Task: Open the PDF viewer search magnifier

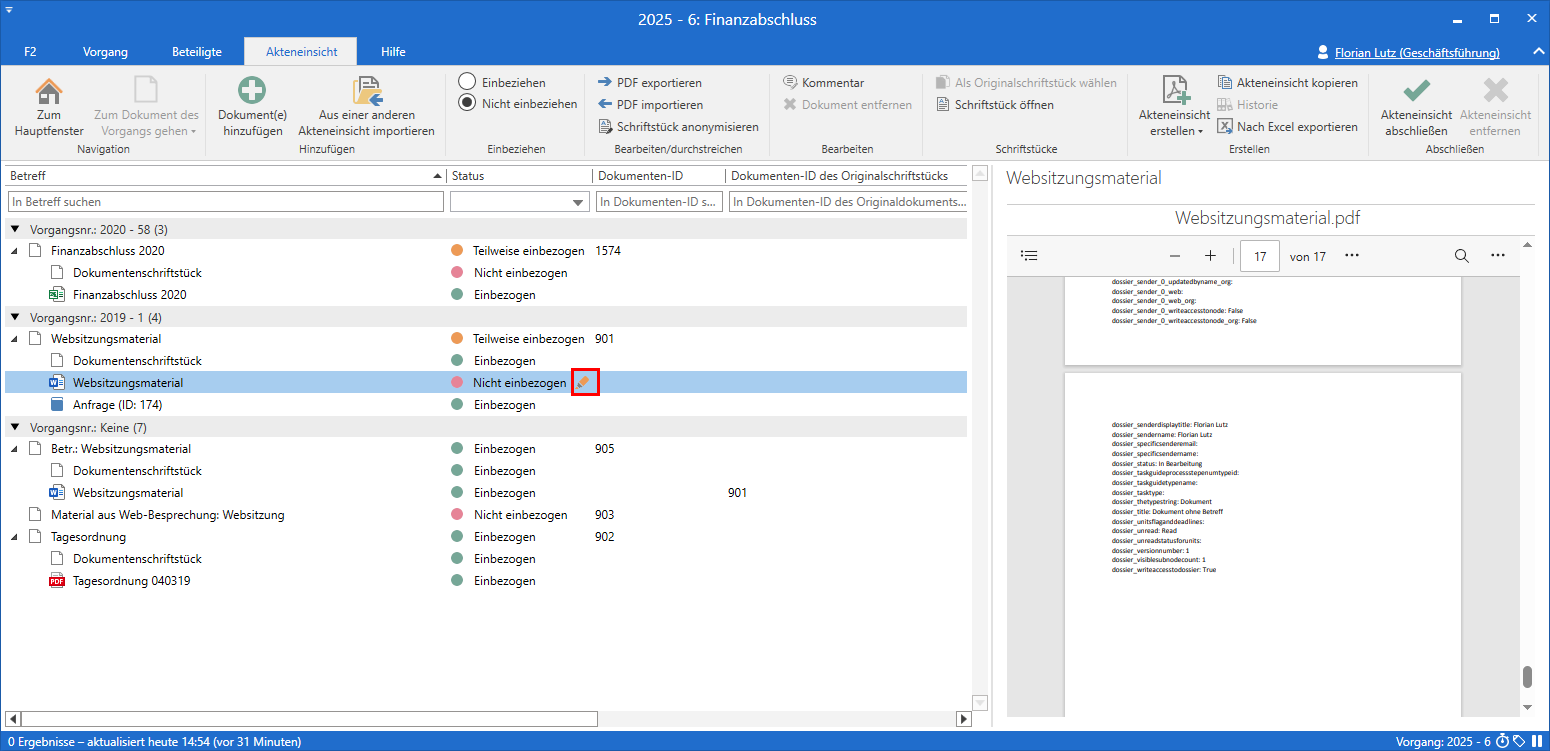Action: coord(1461,256)
